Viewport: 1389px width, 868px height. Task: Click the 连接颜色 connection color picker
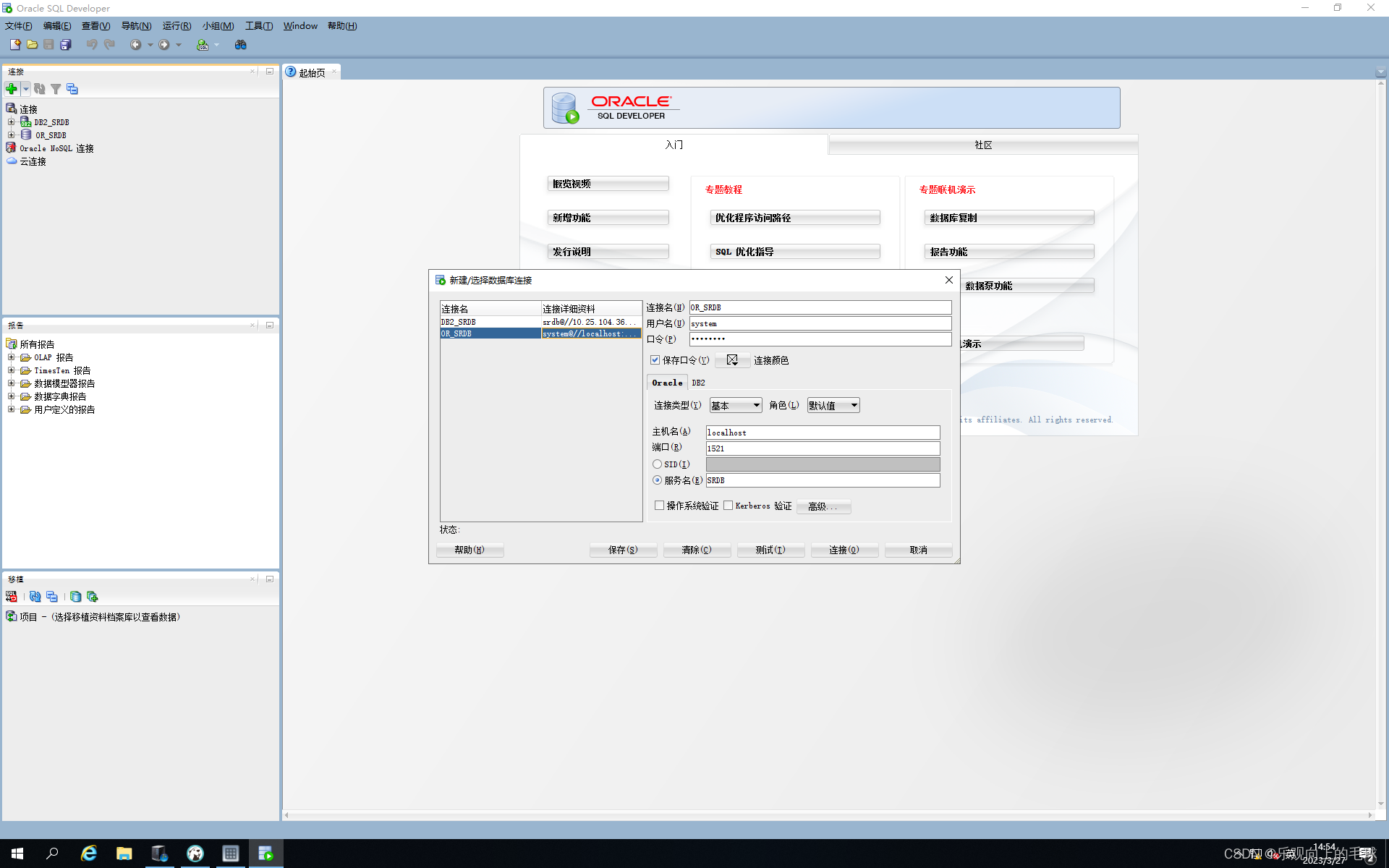point(732,360)
